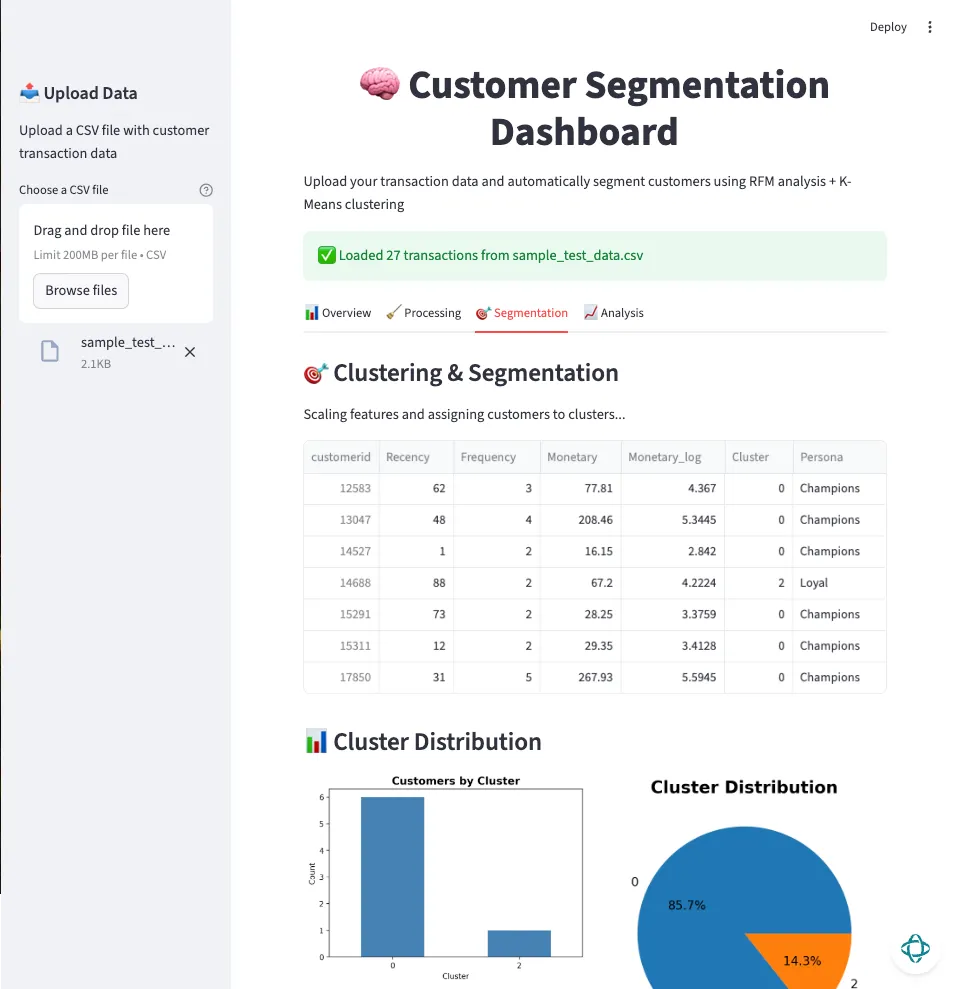Screen dimensions: 953x989
Task: Open the Processing tab
Action: coord(423,312)
